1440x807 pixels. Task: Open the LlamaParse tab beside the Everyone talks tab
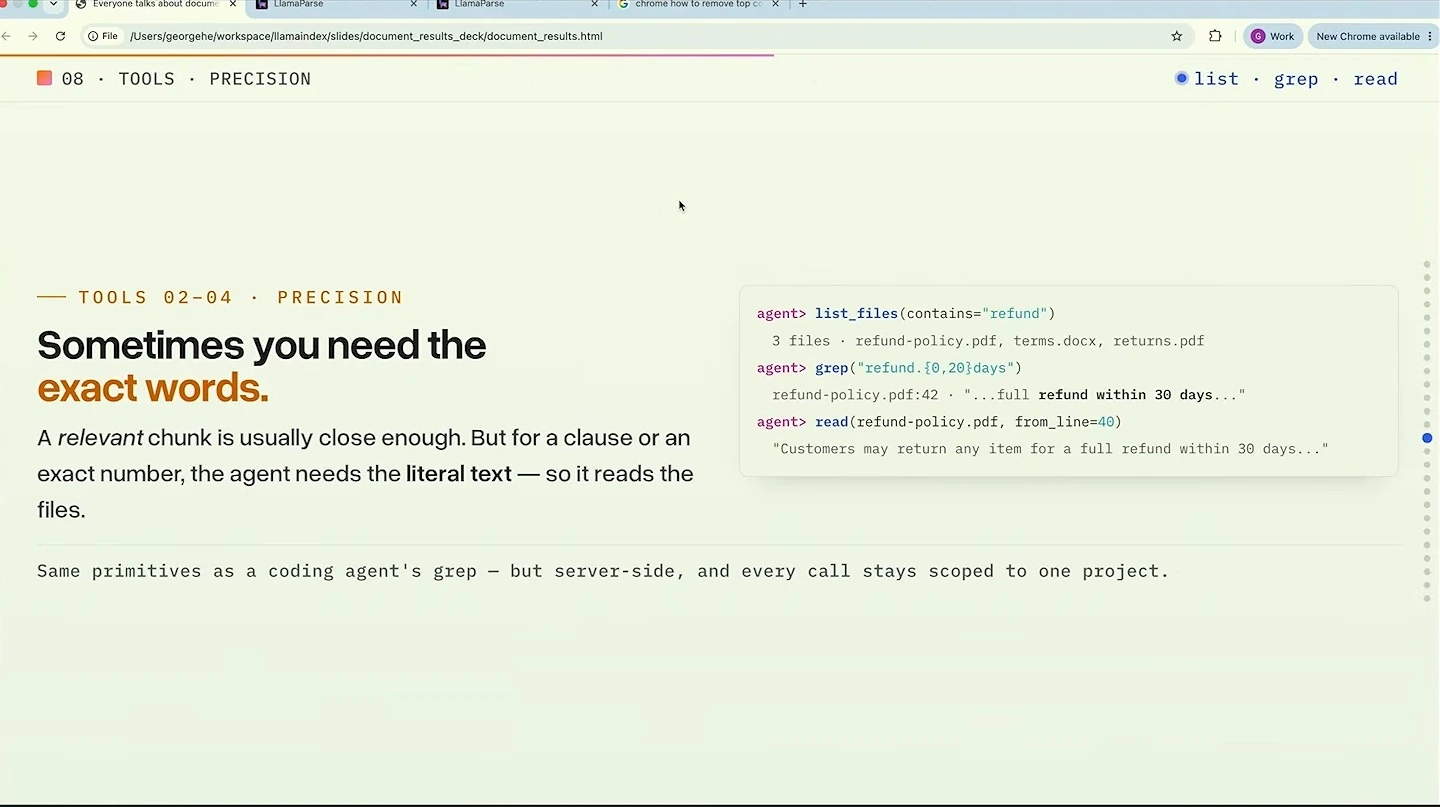coord(337,5)
